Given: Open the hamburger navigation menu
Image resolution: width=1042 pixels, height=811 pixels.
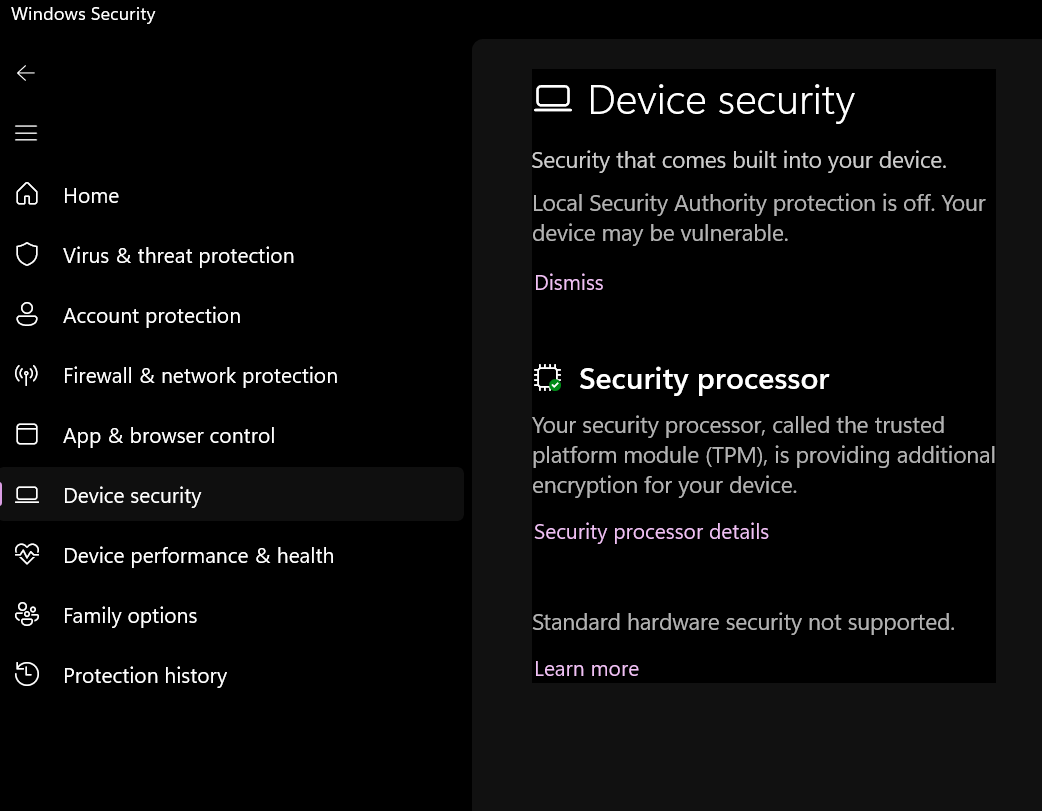Looking at the screenshot, I should 26,133.
